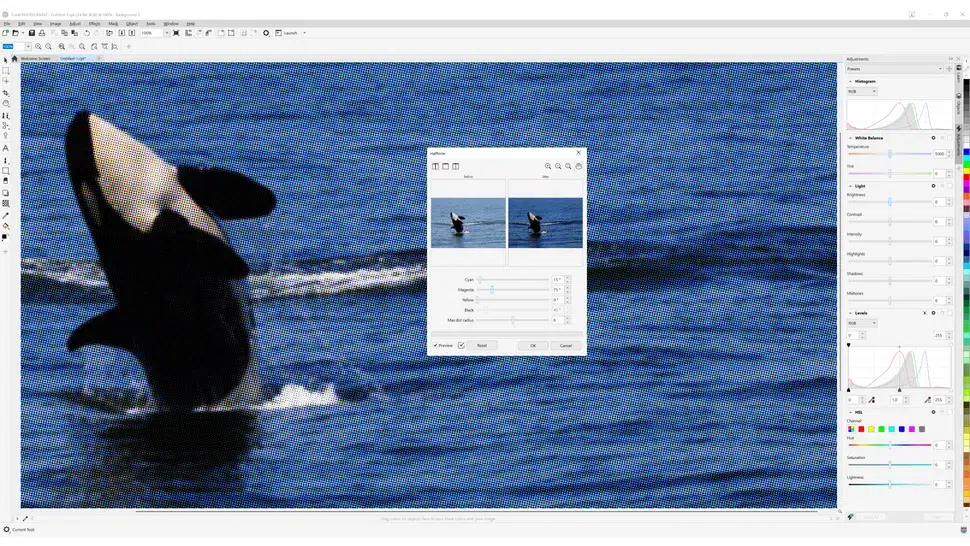Screen dimensions: 970x546
Task: Collapse the White Balance section
Action: (x=850, y=138)
